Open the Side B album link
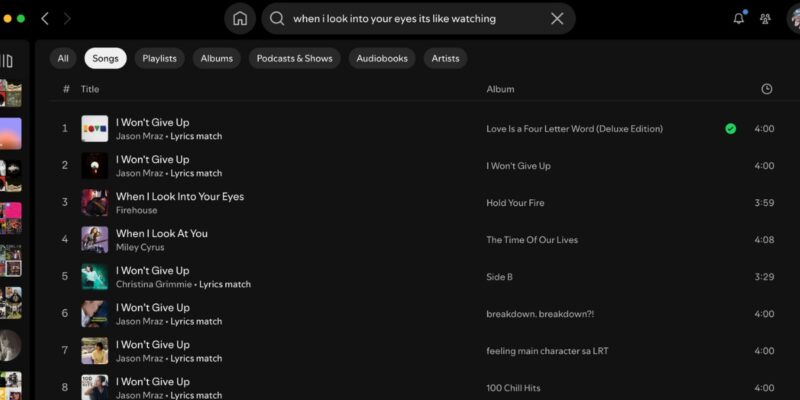The image size is (800, 400). pyautogui.click(x=499, y=277)
